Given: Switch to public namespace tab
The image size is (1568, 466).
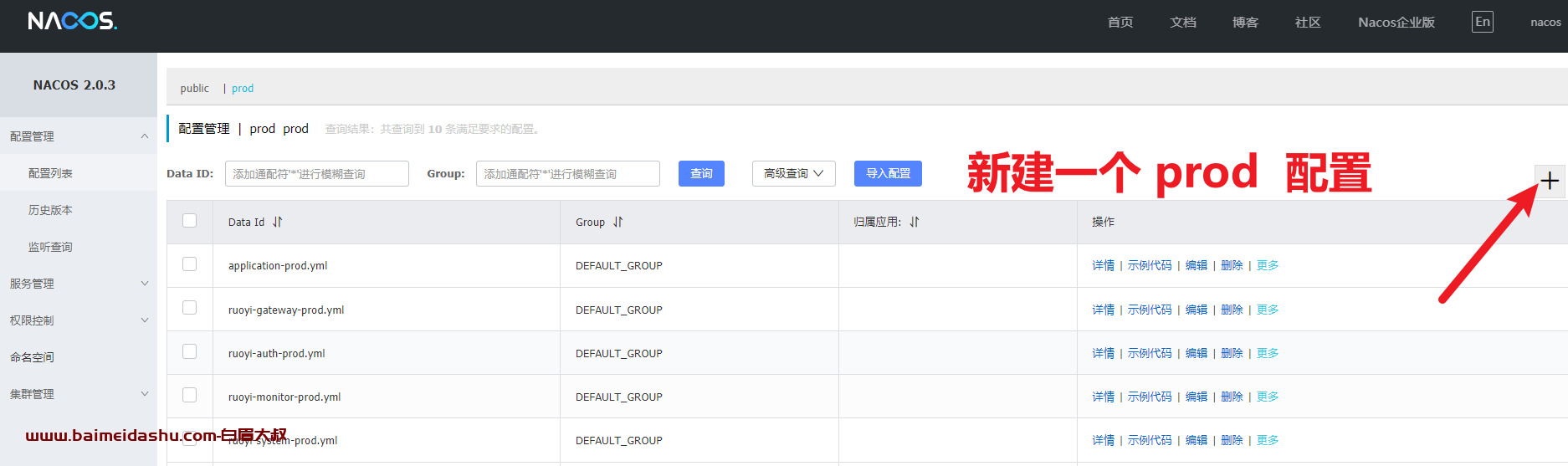Looking at the screenshot, I should click(x=195, y=88).
